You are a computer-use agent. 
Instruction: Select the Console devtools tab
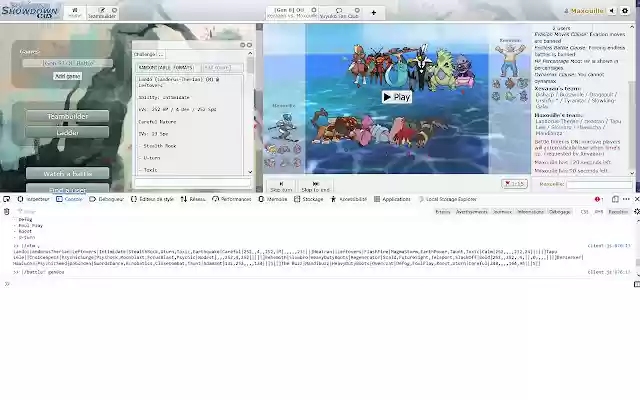[69, 199]
